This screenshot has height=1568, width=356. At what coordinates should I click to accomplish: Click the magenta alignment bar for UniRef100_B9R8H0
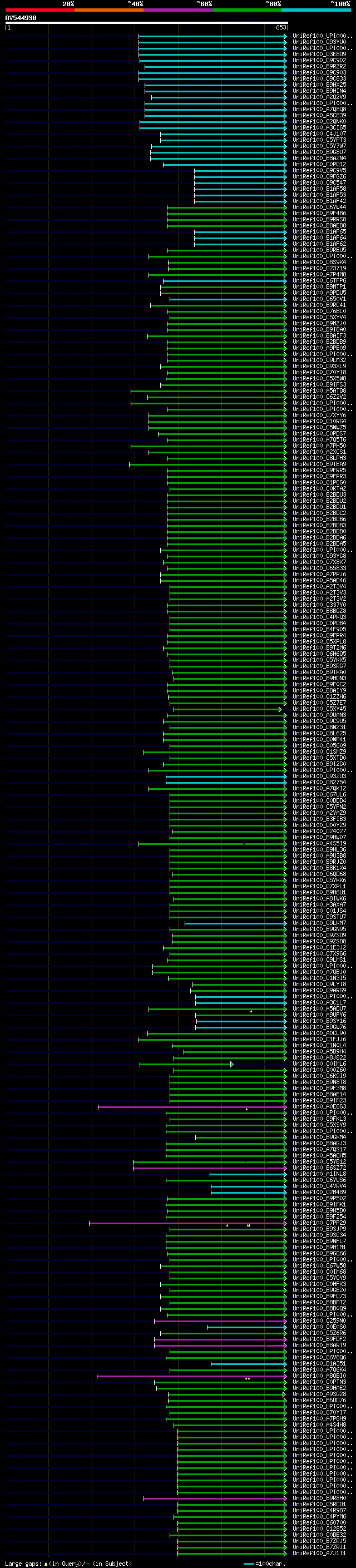pyautogui.click(x=215, y=1498)
